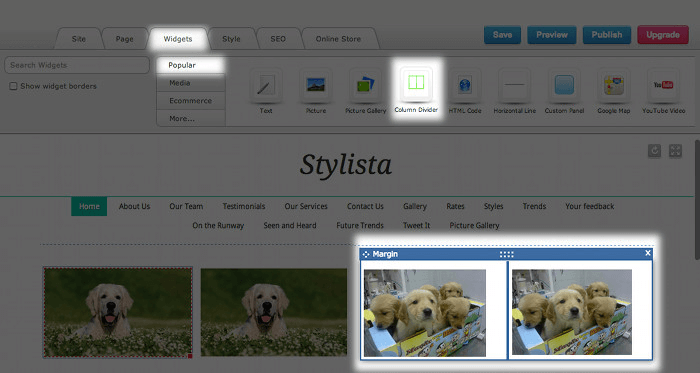Open the Trends navigation link
The height and width of the screenshot is (373, 700).
(x=534, y=206)
